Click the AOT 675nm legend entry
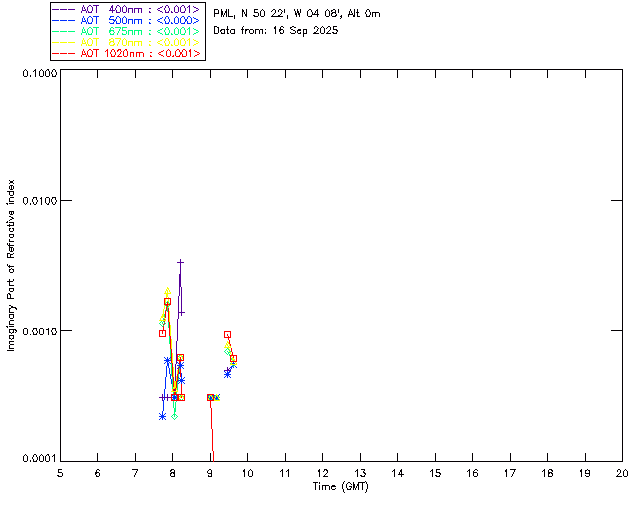 pyautogui.click(x=126, y=31)
